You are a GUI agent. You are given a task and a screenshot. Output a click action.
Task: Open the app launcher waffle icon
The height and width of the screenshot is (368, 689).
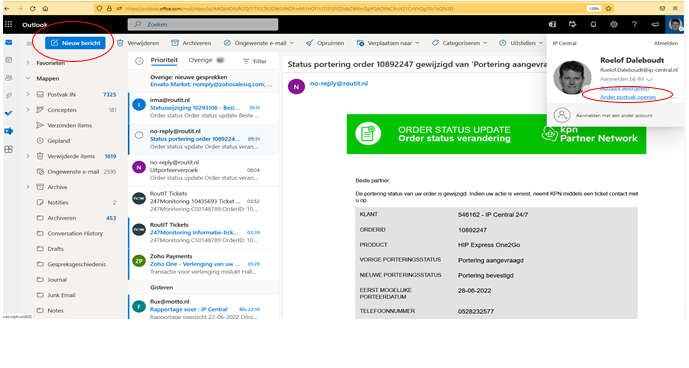point(8,24)
